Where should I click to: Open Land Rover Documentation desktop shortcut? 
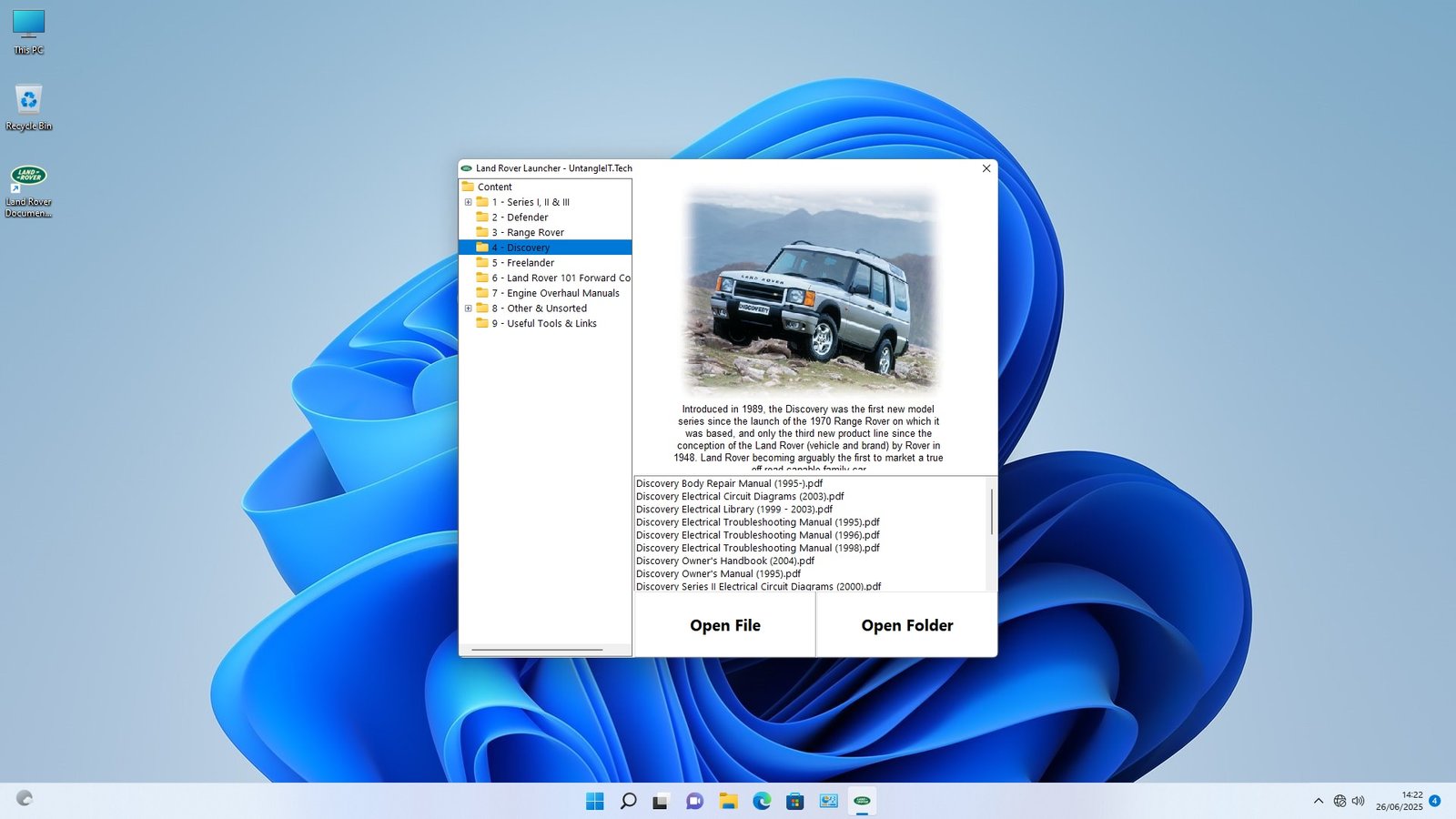(x=28, y=191)
